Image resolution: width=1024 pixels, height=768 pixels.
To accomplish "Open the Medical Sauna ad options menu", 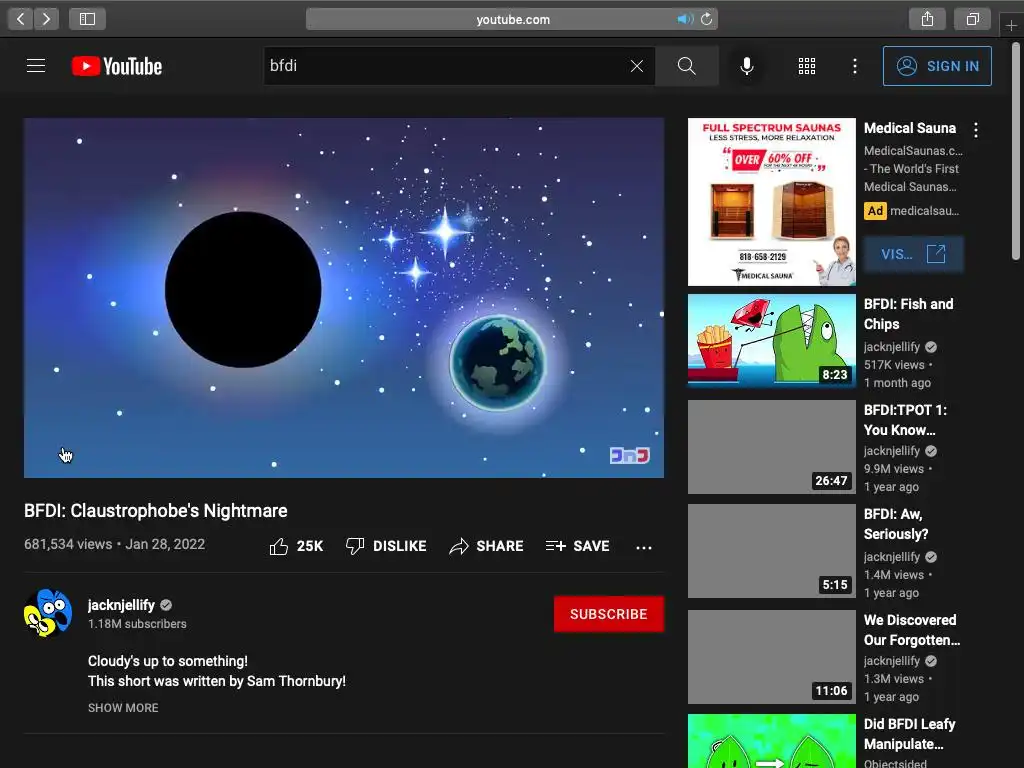I will point(976,129).
